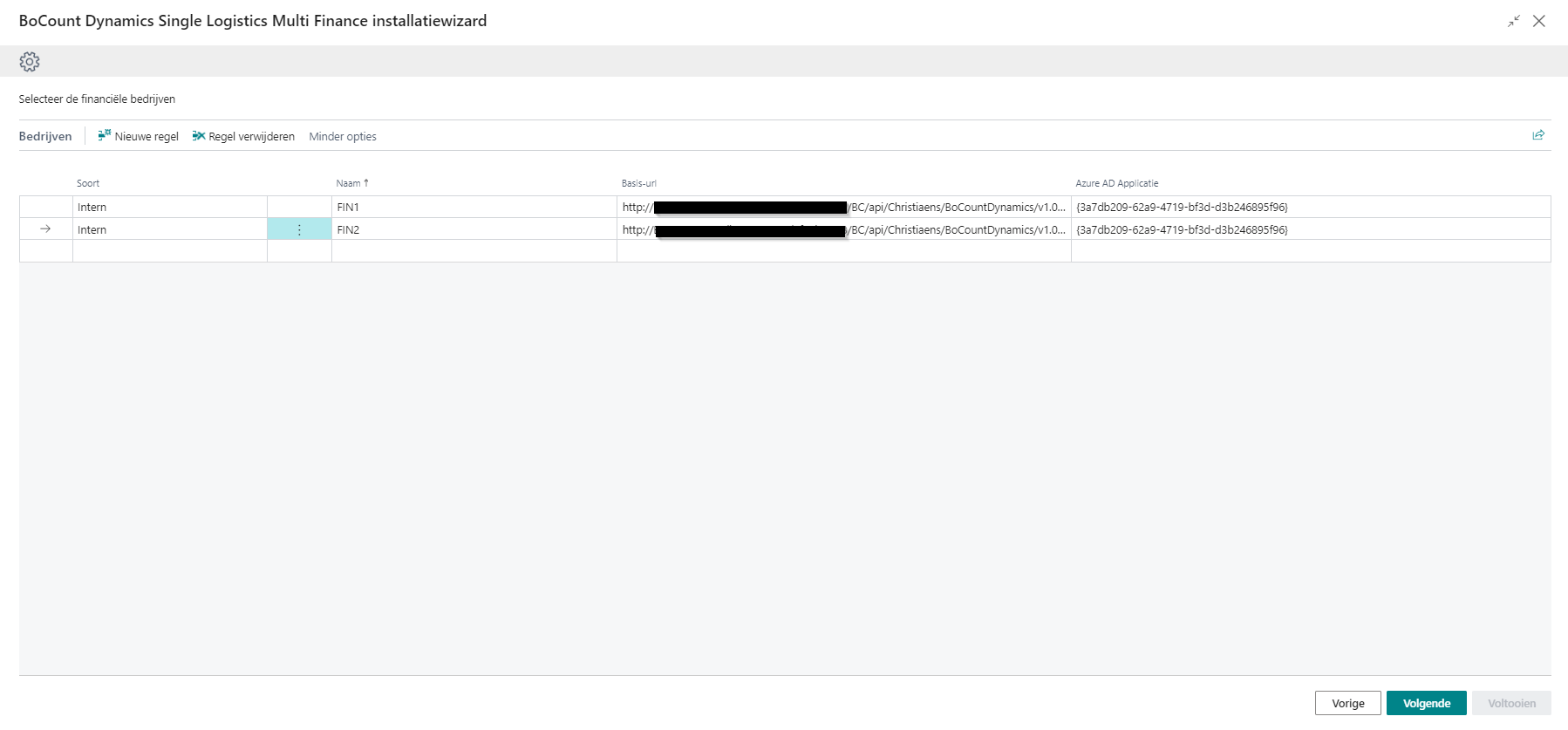Click the restore-down window arrows icon
The image size is (1568, 730).
(x=1514, y=21)
